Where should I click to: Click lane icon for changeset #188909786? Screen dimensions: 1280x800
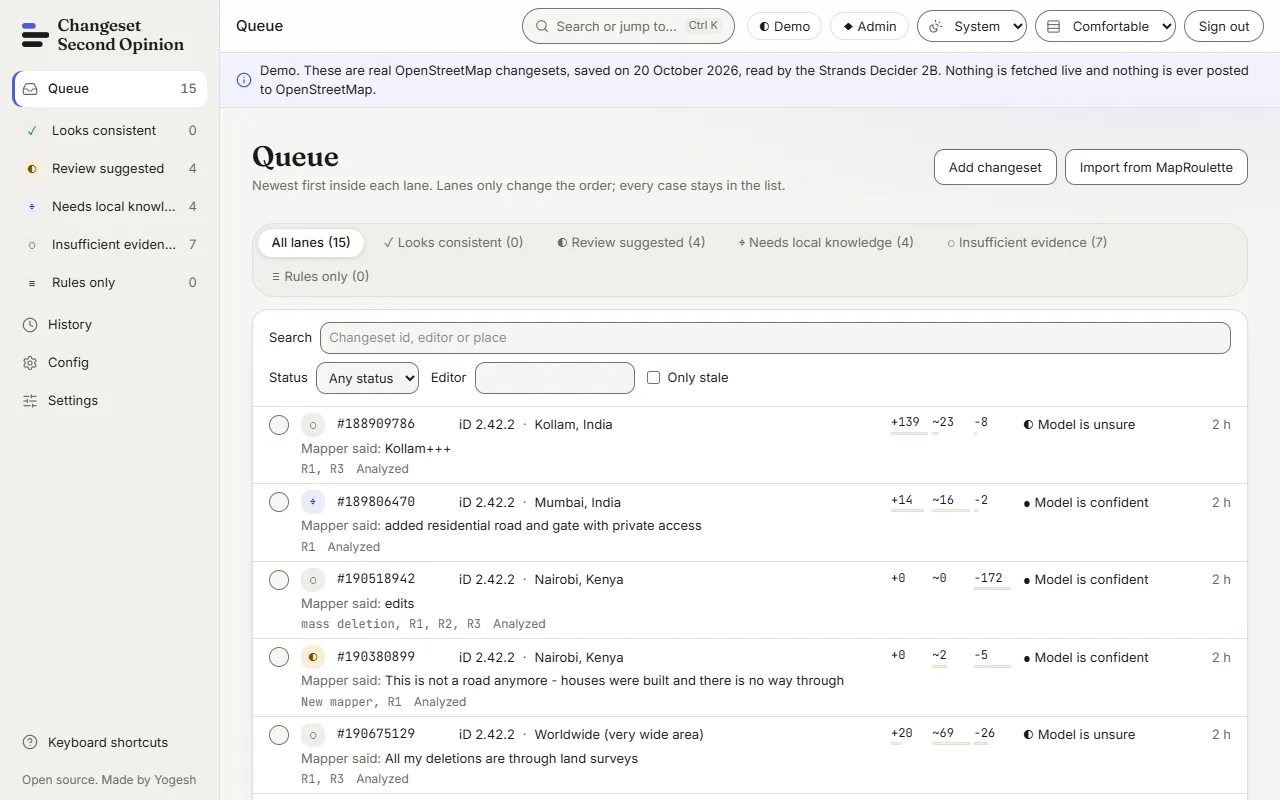(313, 425)
